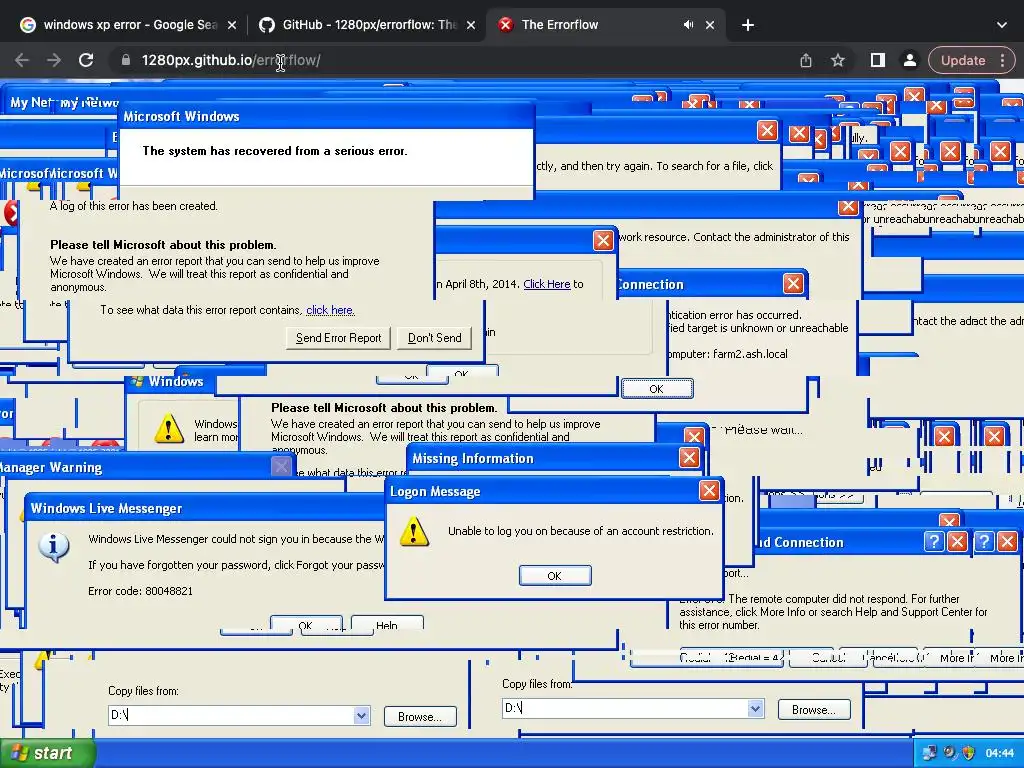Close the Connection authentication error dialog
The height and width of the screenshot is (768, 1024).
pyautogui.click(x=793, y=283)
